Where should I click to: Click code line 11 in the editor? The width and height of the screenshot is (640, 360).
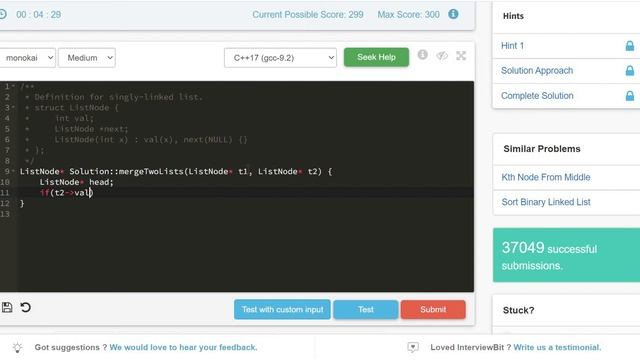click(245, 193)
